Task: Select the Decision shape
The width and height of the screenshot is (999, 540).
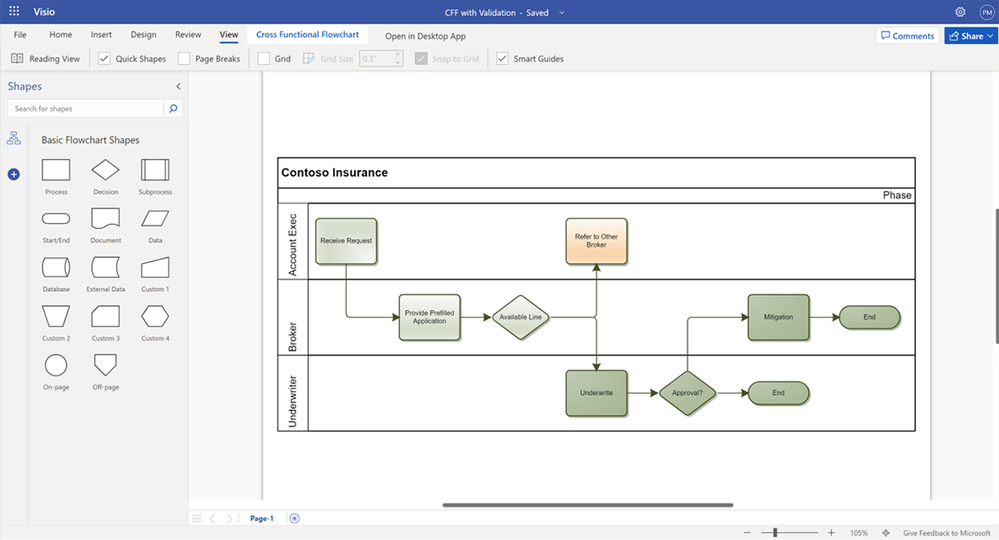Action: [105, 170]
